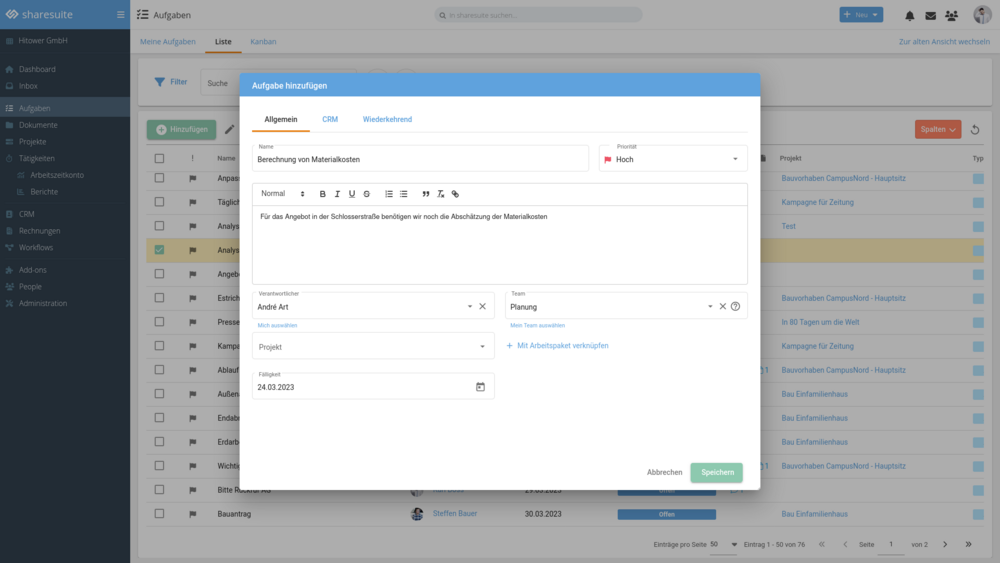1000x563 pixels.
Task: Tick the checkbox for the Bauantrag row
Action: tap(159, 514)
